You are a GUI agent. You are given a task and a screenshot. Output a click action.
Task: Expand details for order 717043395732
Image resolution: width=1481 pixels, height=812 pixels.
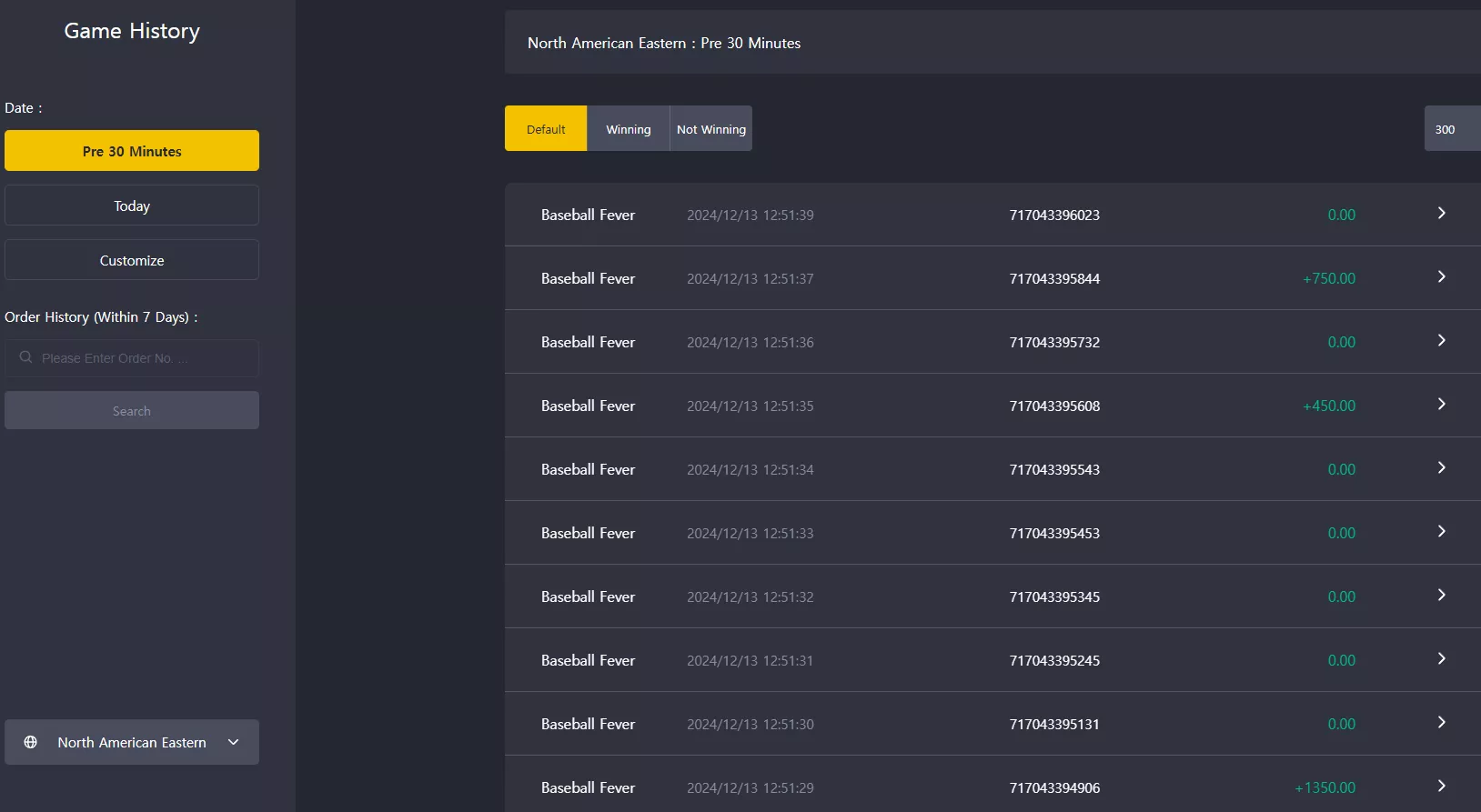pos(1441,340)
